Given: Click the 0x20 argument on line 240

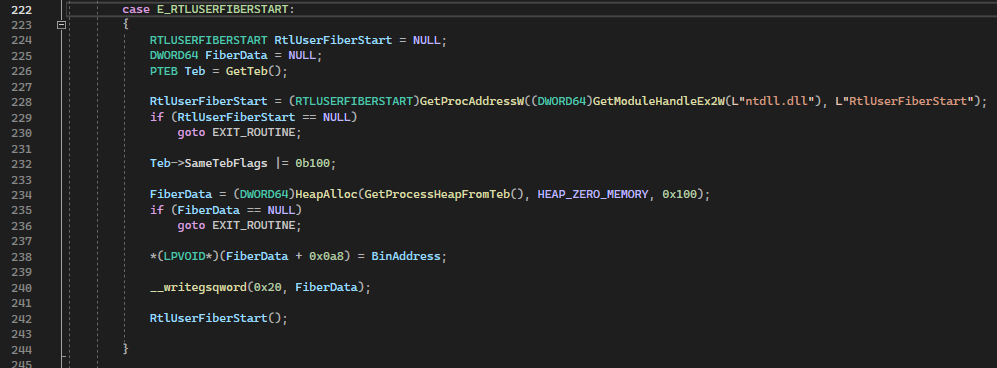Looking at the screenshot, I should coord(267,287).
